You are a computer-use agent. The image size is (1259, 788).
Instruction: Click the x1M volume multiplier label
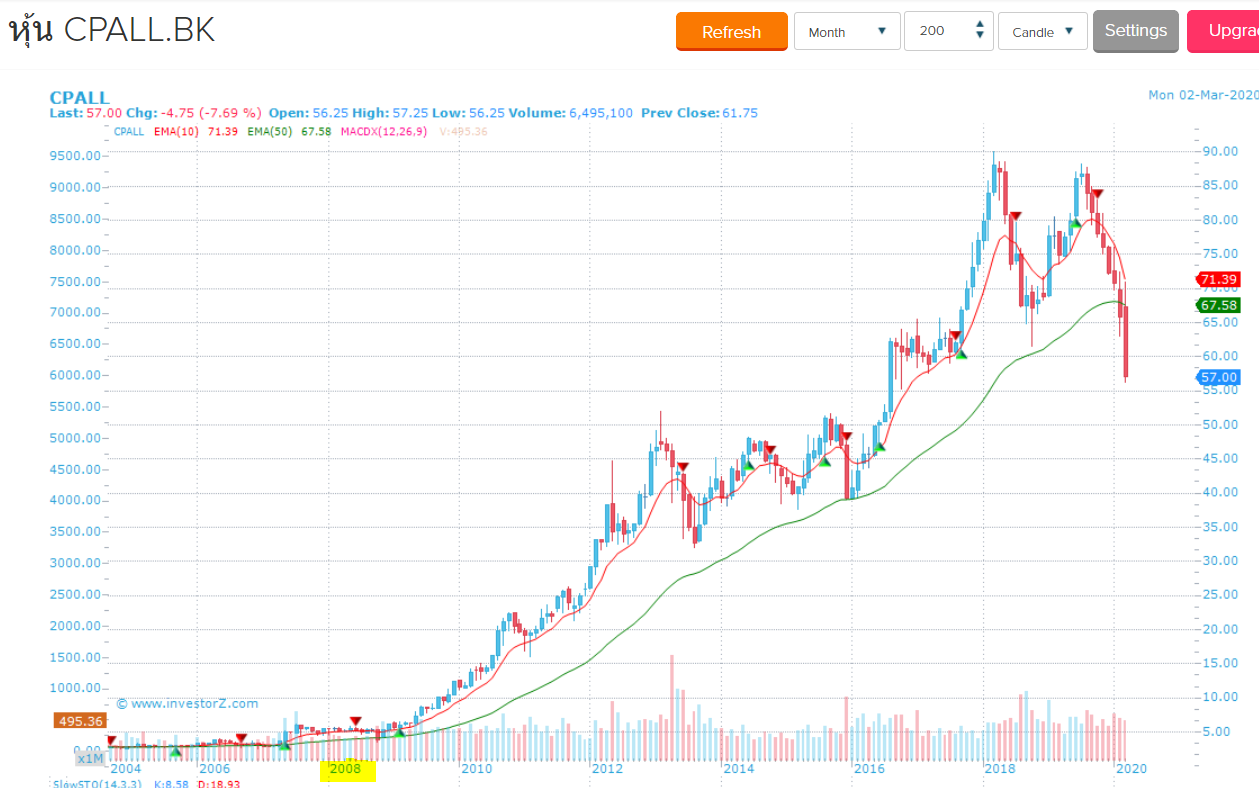pyautogui.click(x=93, y=759)
